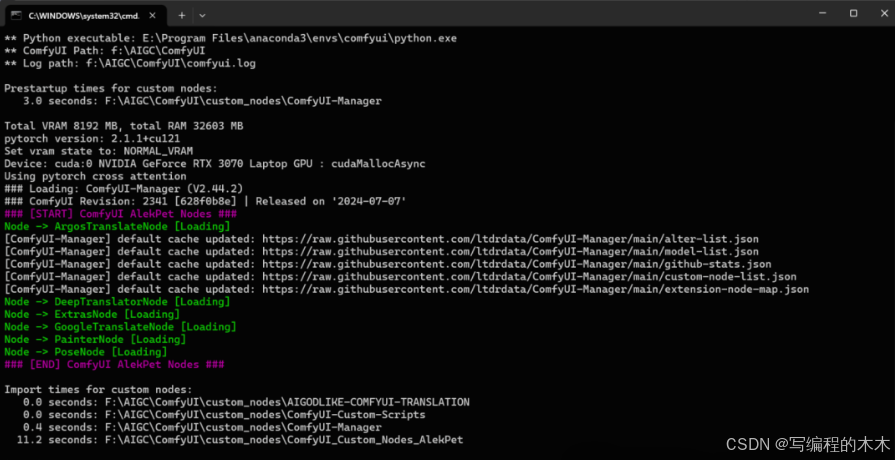Screen dimensions: 895x460
Task: Select the C:\WINDOWS\system32\cmd tab
Action: 86,15
